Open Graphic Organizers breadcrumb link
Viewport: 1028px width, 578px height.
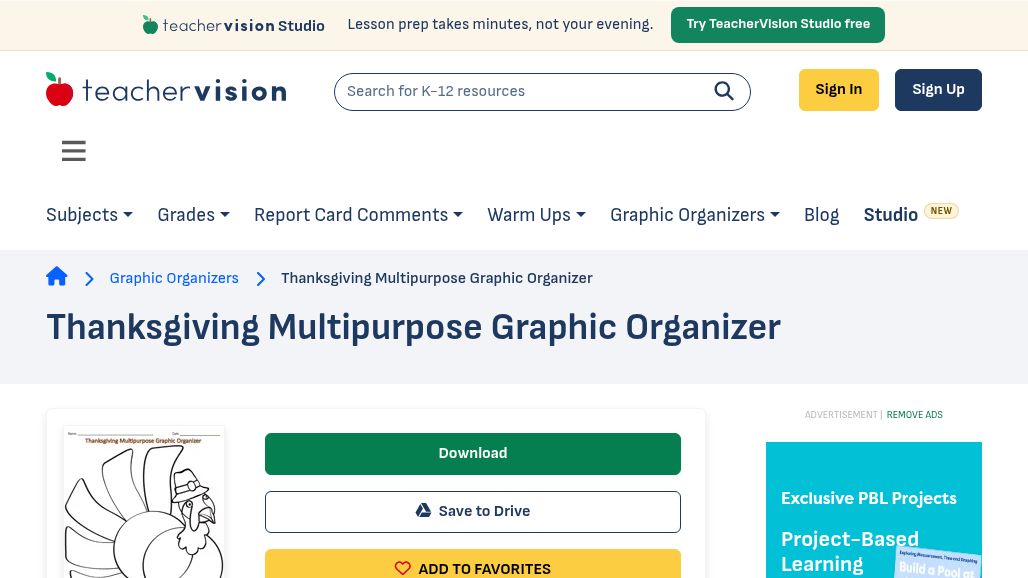174,278
